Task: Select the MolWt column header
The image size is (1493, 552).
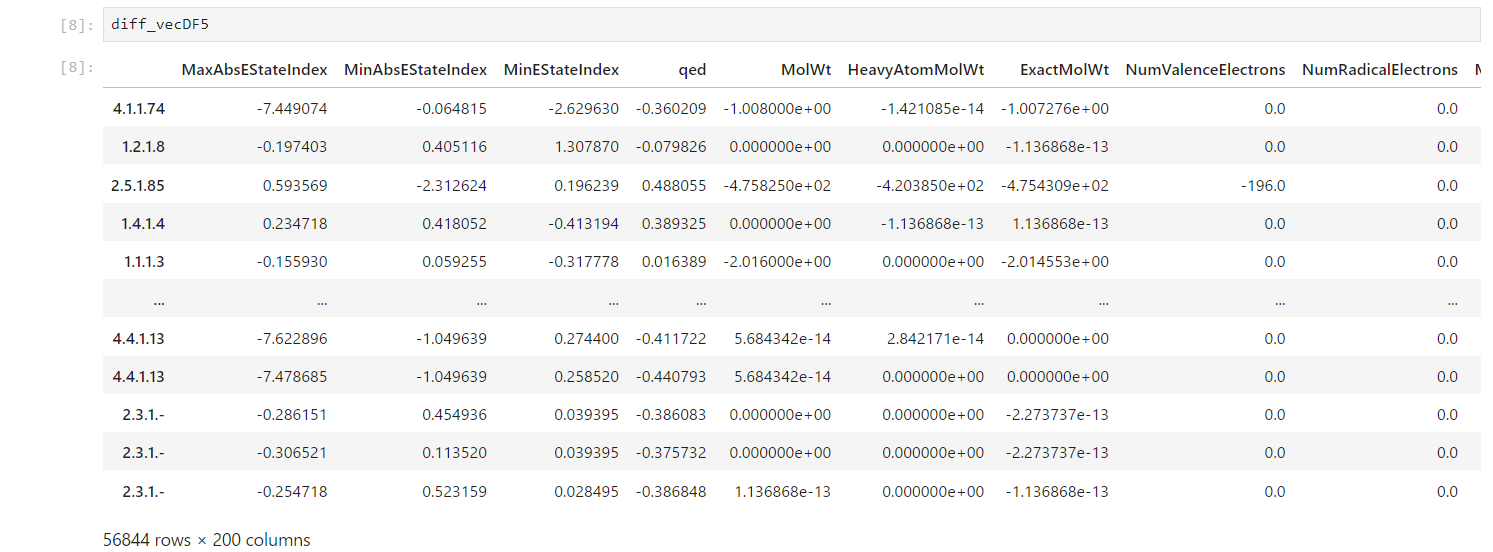Action: [x=805, y=70]
